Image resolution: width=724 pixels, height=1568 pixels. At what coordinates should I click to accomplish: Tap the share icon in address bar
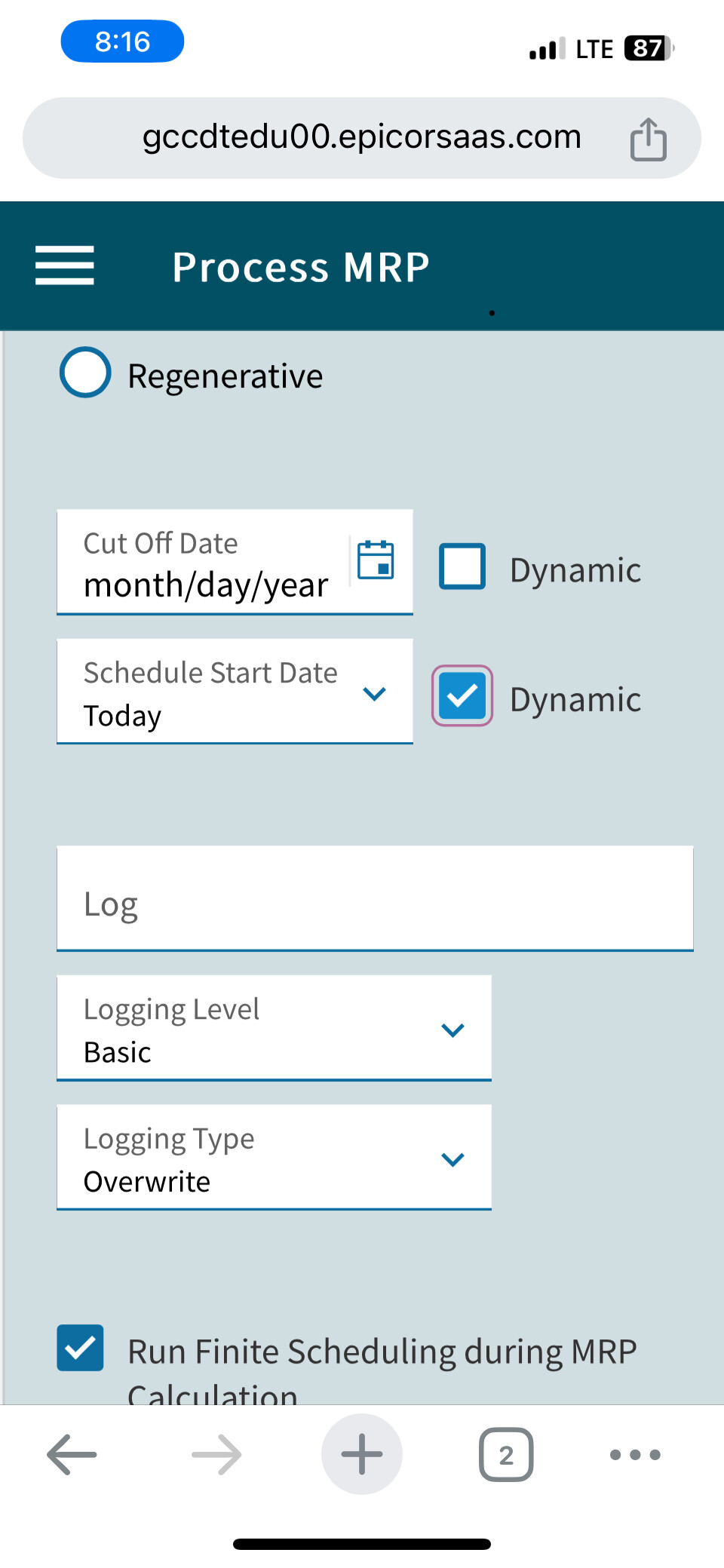[649, 140]
